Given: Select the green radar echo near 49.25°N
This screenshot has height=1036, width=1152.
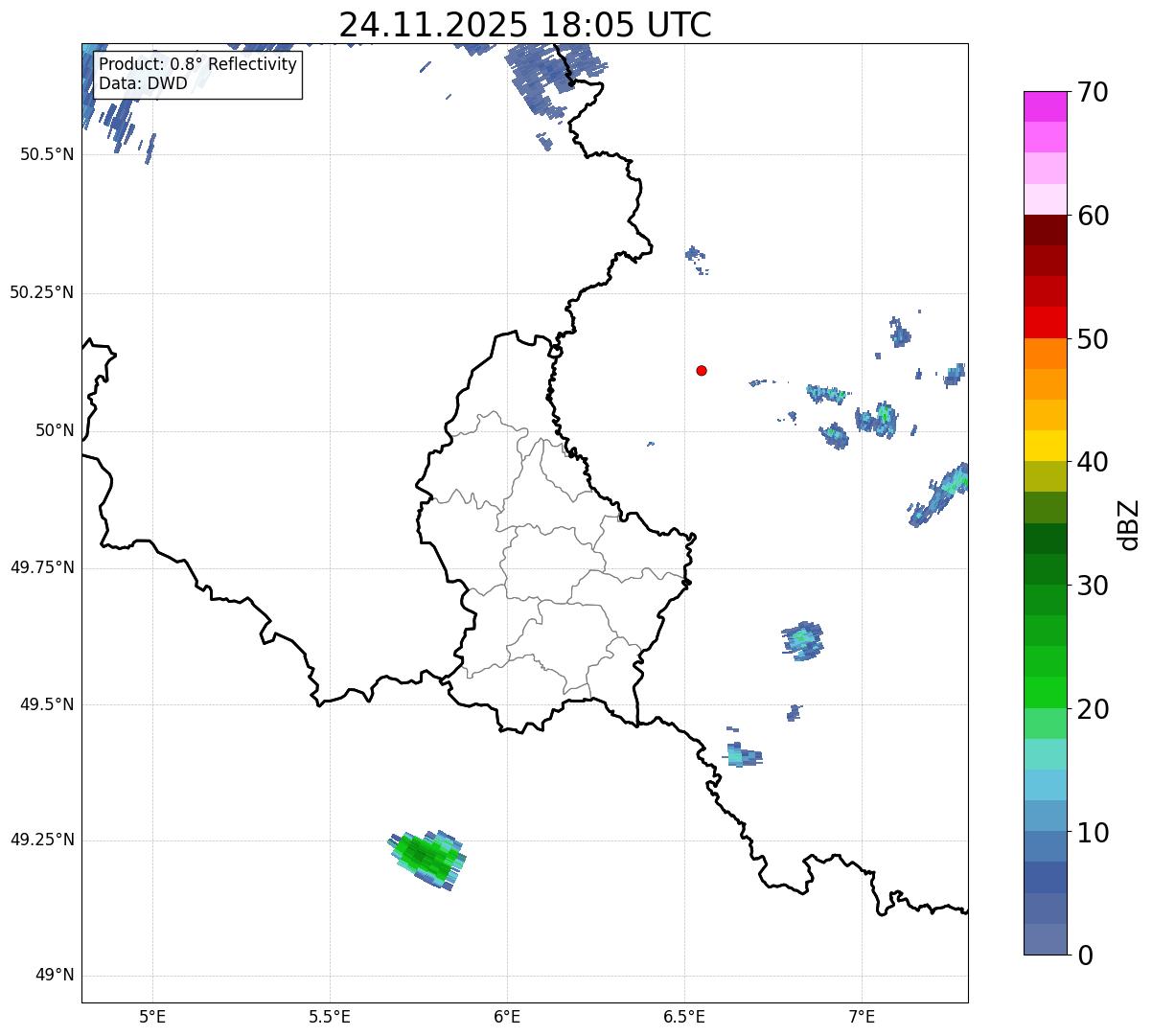Looking at the screenshot, I should coord(426,859).
